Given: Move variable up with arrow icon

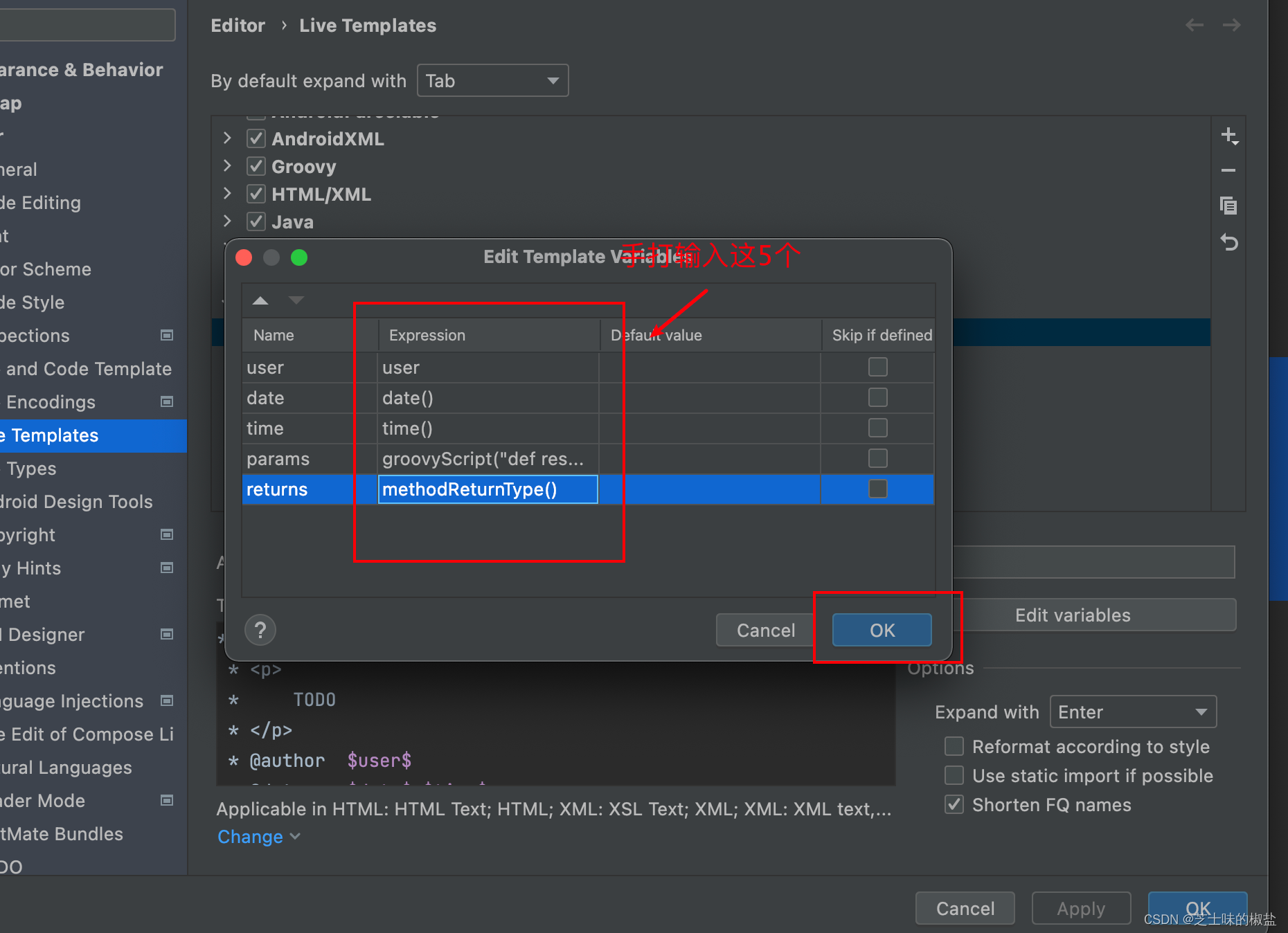Looking at the screenshot, I should [260, 300].
